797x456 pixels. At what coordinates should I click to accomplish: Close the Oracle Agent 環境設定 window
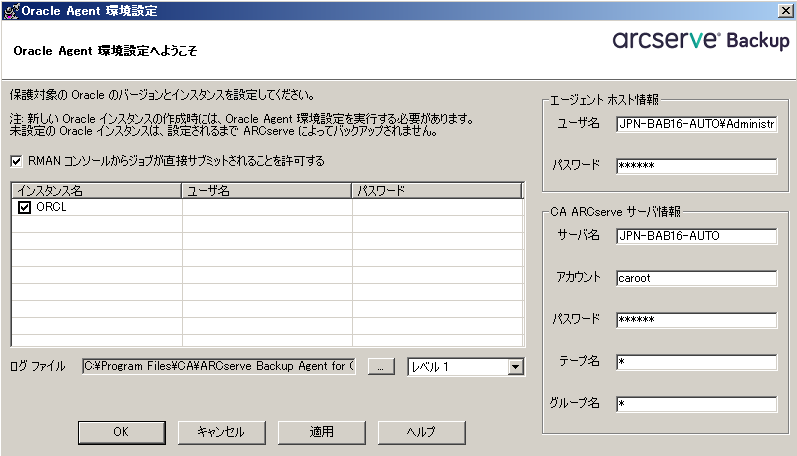[x=785, y=11]
